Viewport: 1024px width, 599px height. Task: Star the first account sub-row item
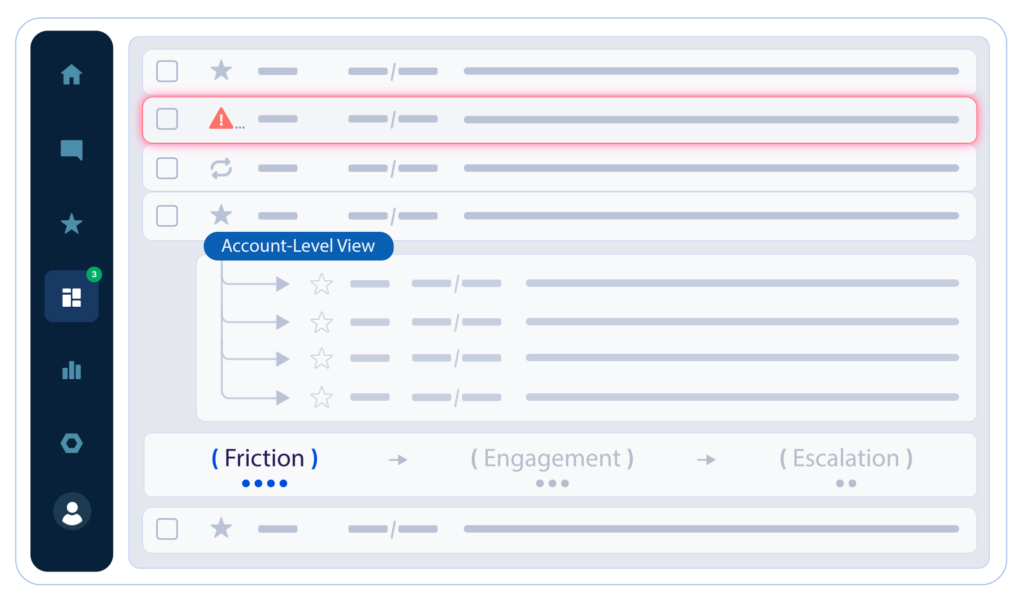click(321, 285)
